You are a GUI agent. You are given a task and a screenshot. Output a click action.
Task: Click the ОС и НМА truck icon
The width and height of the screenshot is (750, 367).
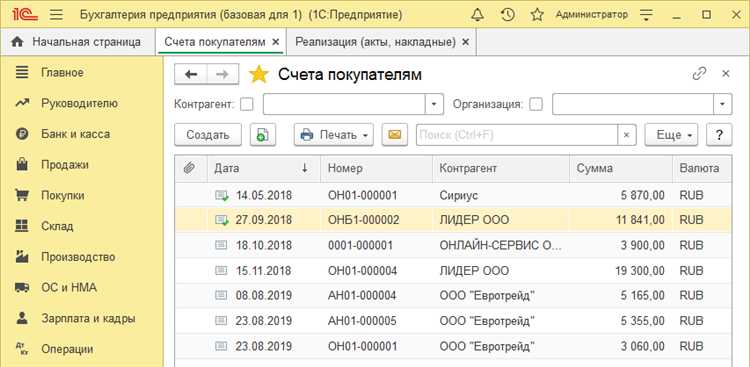(x=22, y=288)
